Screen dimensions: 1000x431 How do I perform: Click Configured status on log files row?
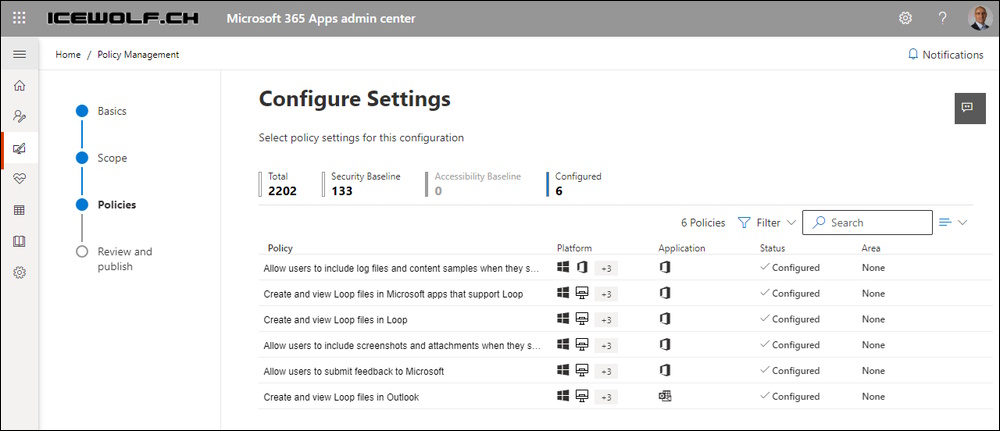click(x=790, y=268)
